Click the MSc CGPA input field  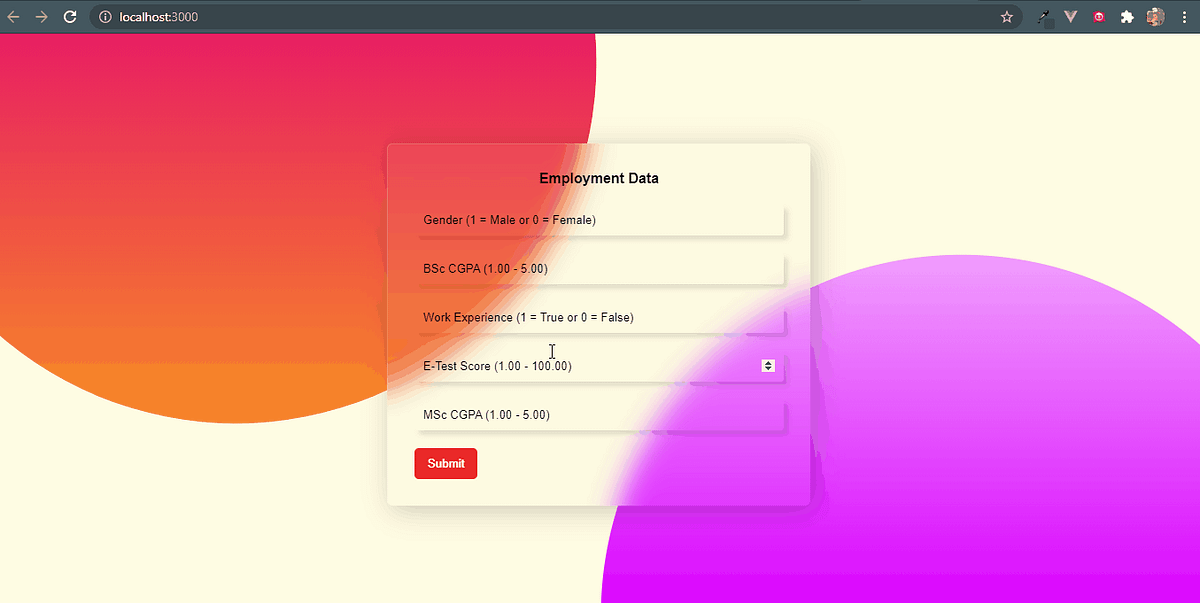(x=600, y=417)
